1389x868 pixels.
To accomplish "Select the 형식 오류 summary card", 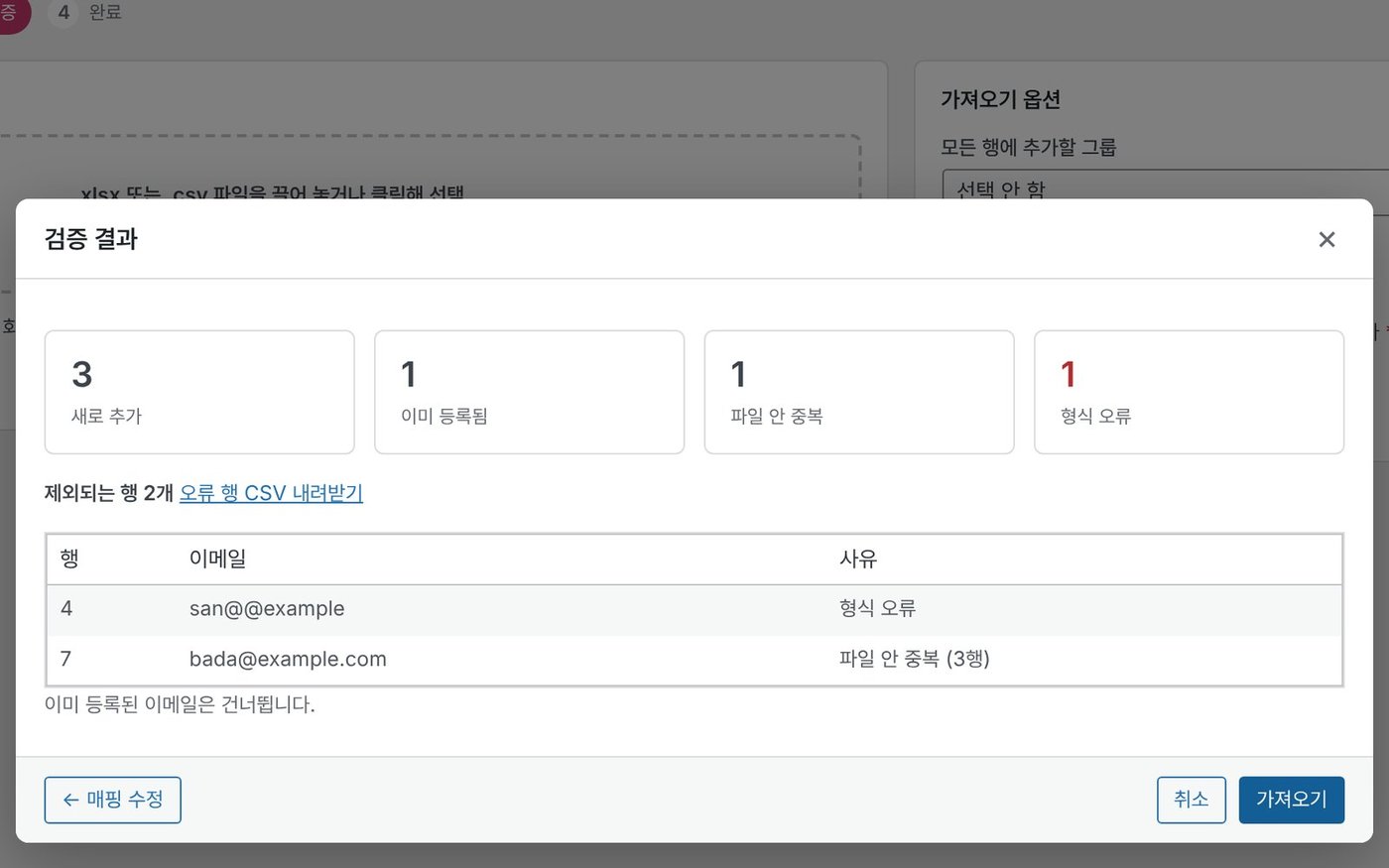I will [x=1189, y=392].
